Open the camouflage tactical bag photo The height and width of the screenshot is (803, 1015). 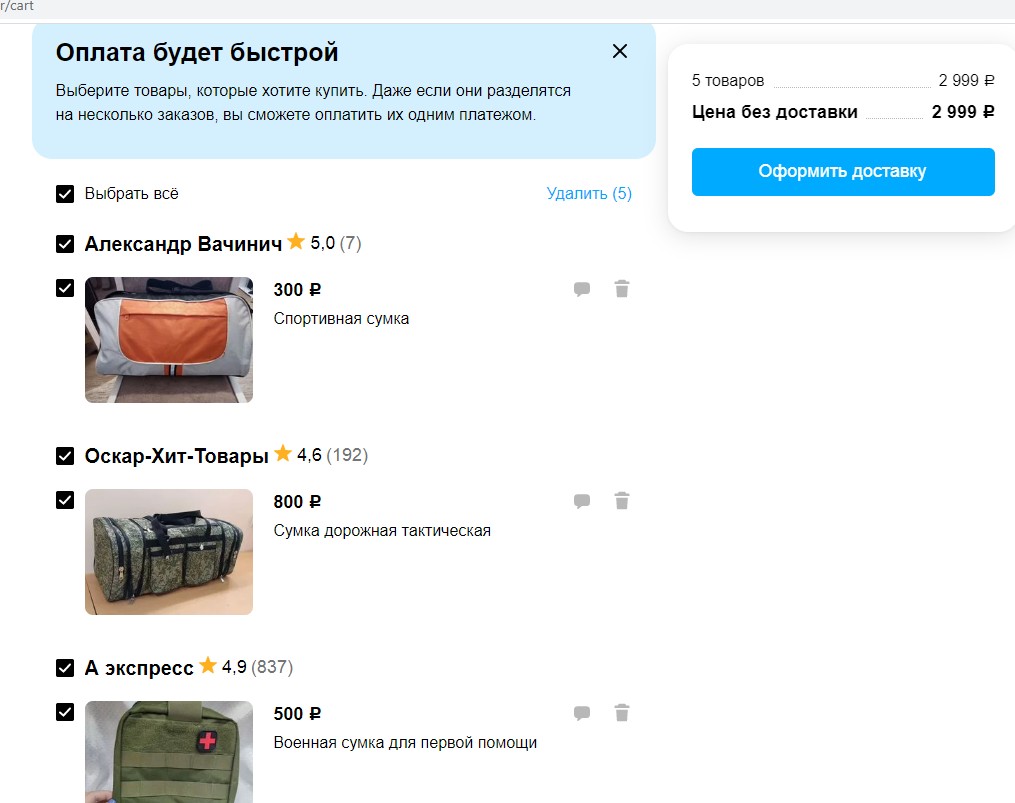coord(169,552)
